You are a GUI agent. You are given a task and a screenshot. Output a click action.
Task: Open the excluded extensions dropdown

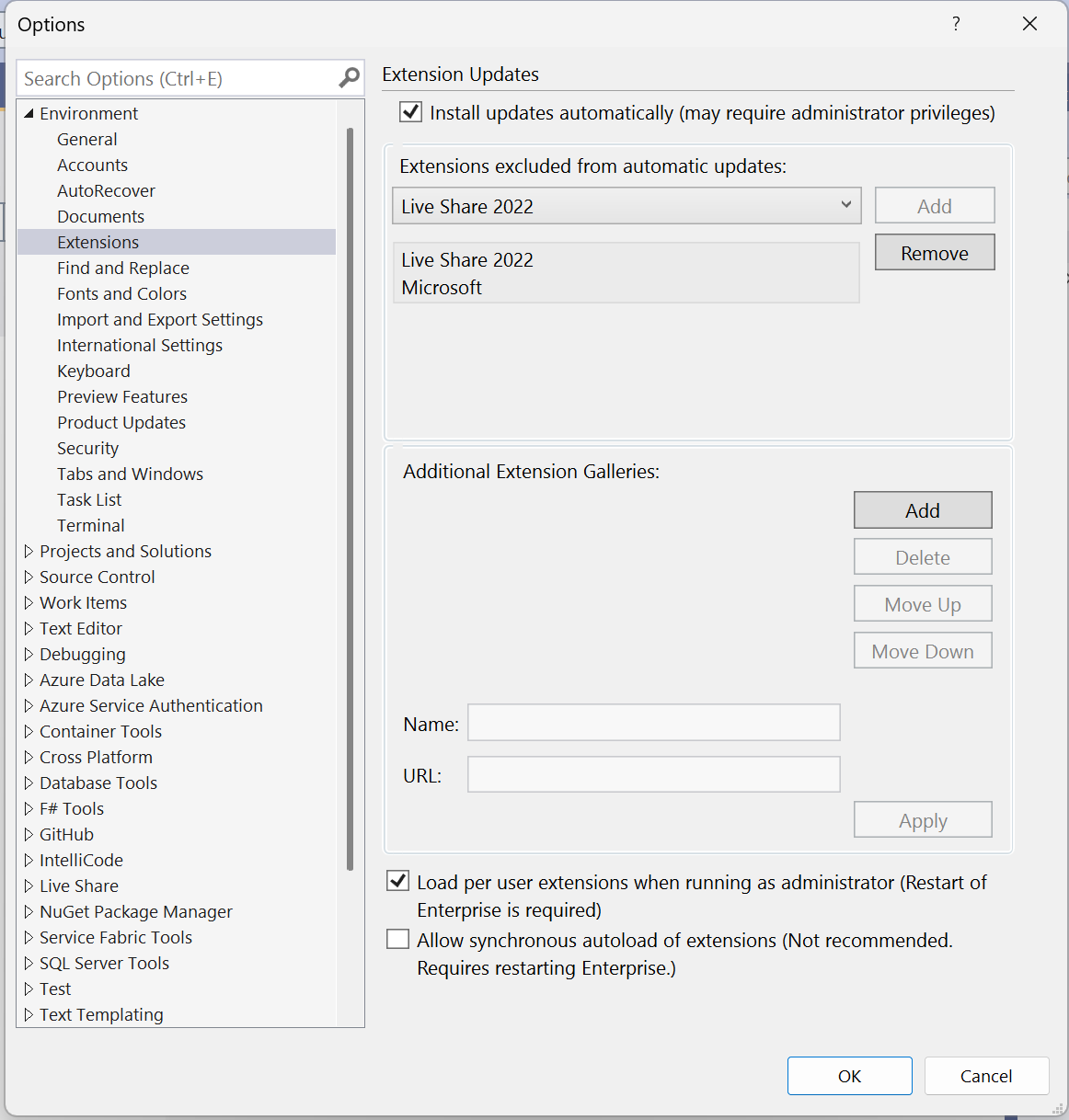click(x=846, y=205)
